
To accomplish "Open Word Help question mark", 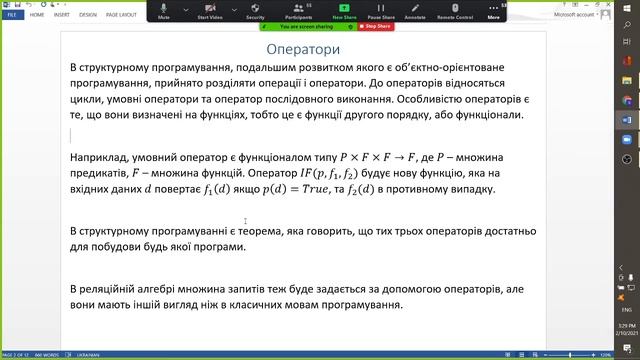I will [x=564, y=4].
